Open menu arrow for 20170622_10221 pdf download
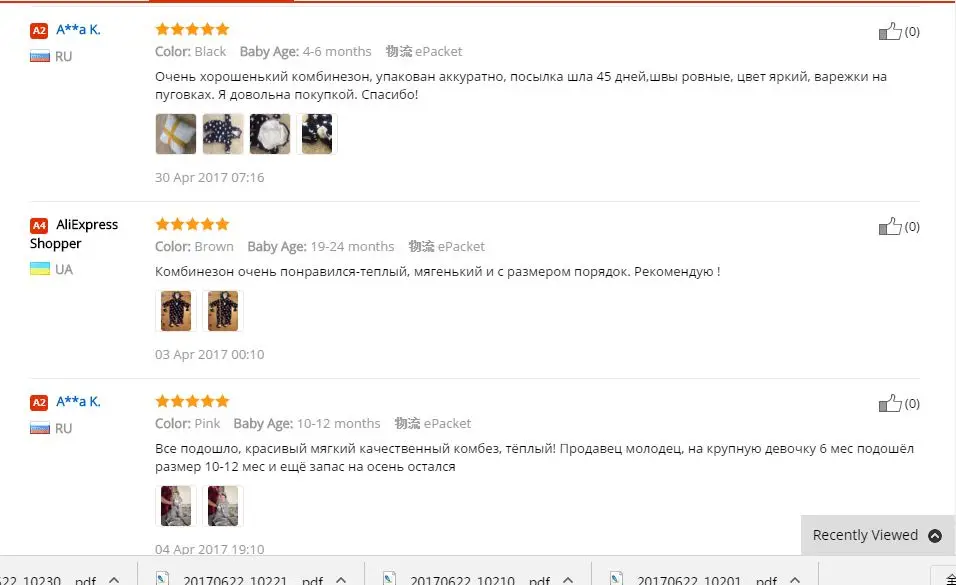956x585 pixels. click(x=341, y=580)
